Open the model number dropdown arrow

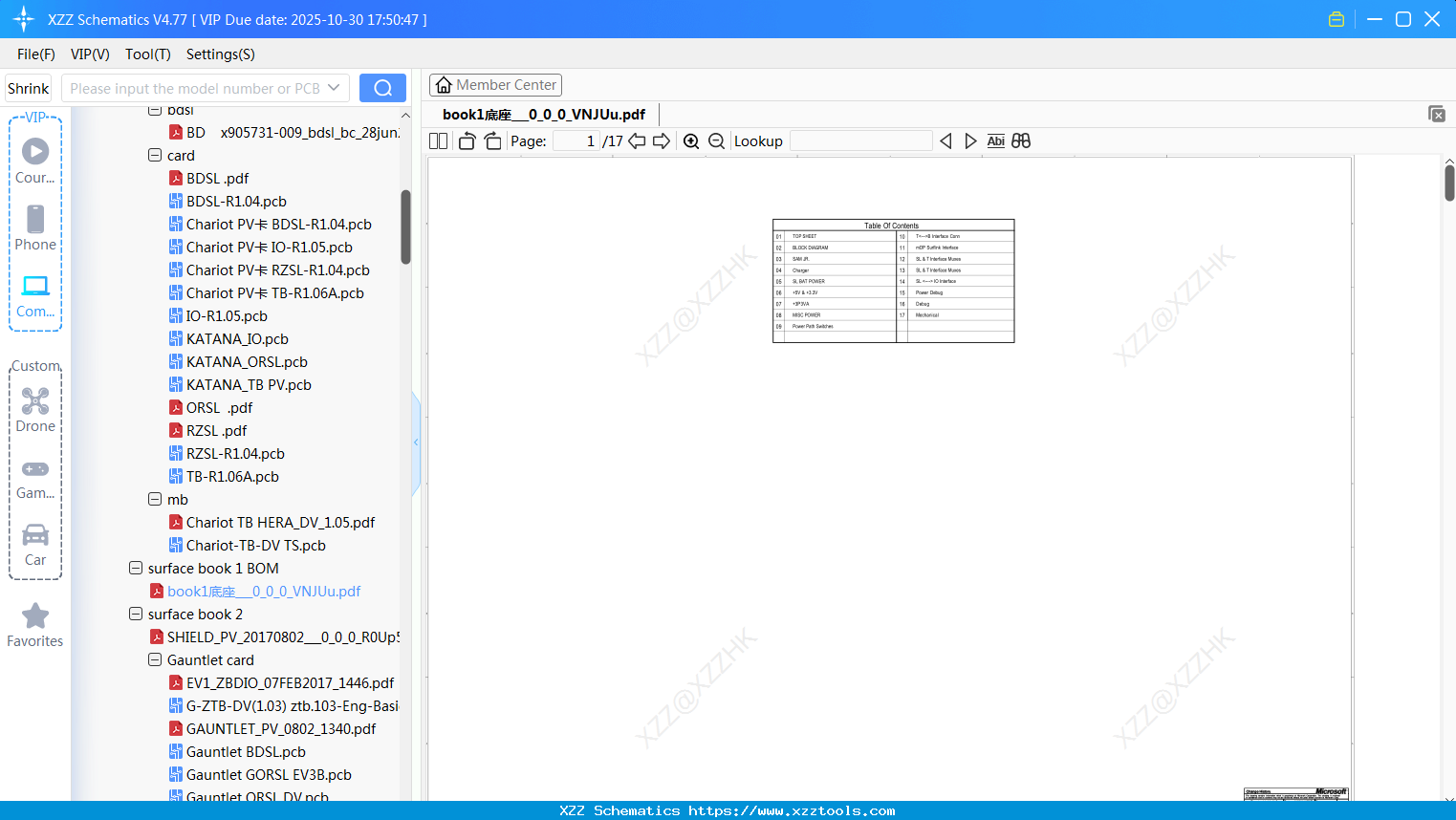coord(334,88)
